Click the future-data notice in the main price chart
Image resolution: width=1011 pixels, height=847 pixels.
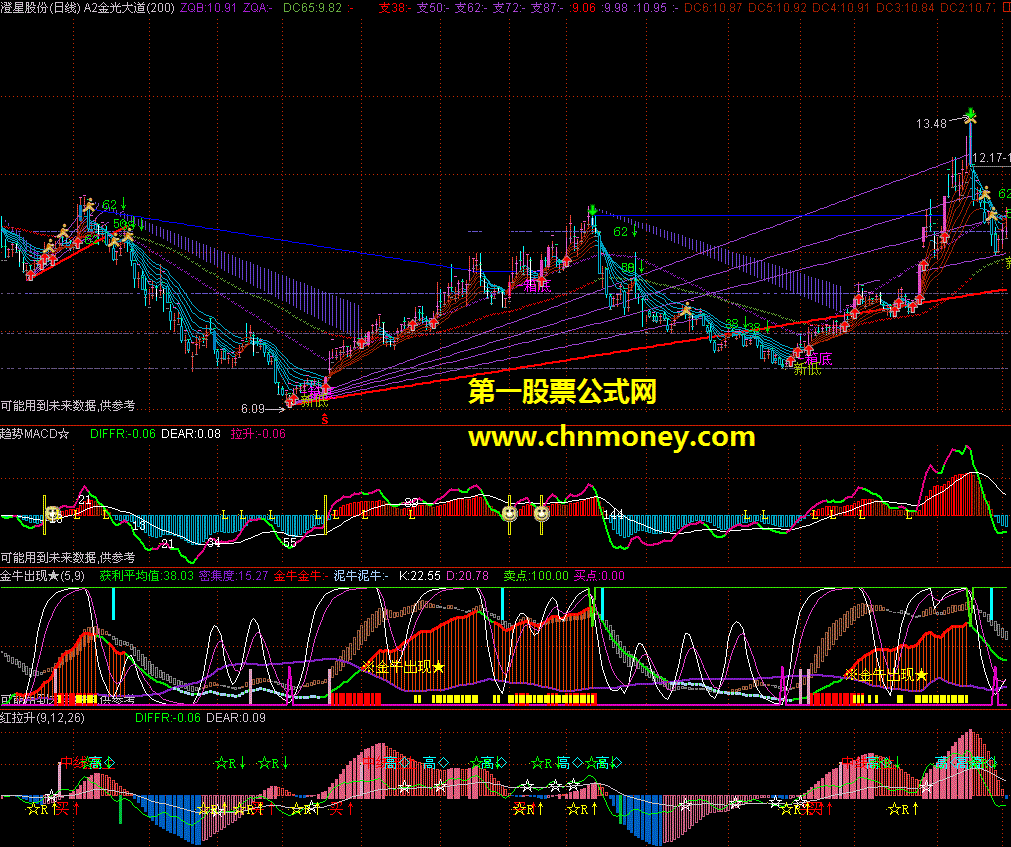(x=68, y=405)
